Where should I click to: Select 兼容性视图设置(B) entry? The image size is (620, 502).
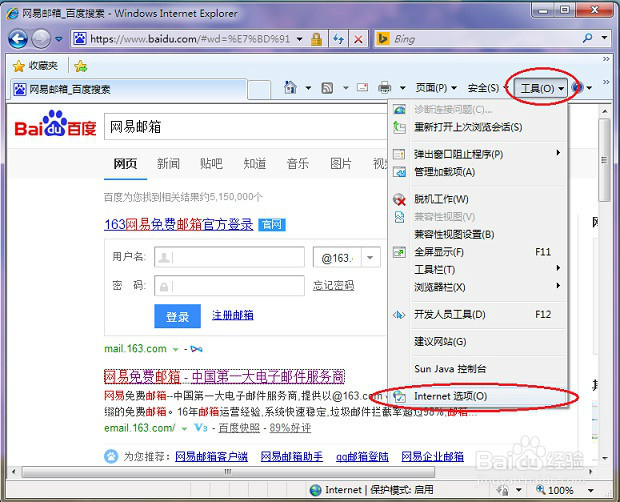(x=478, y=234)
